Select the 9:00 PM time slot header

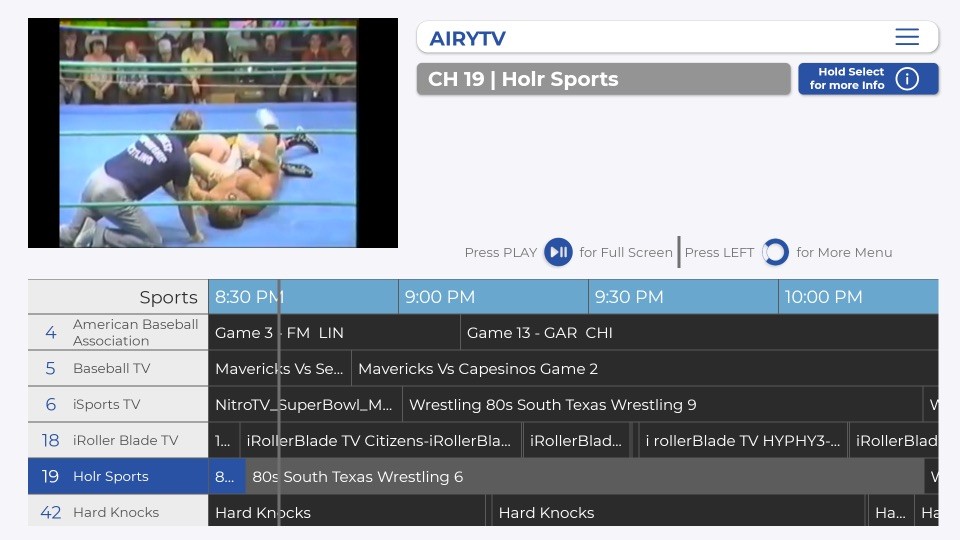click(x=493, y=297)
